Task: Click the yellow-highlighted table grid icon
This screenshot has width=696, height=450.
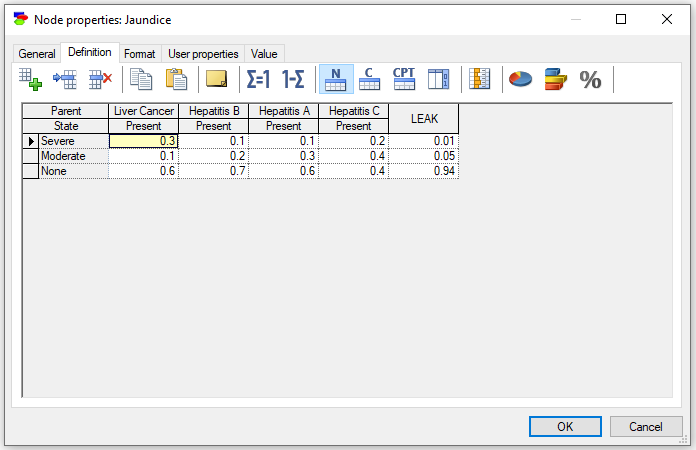Action: pyautogui.click(x=479, y=79)
